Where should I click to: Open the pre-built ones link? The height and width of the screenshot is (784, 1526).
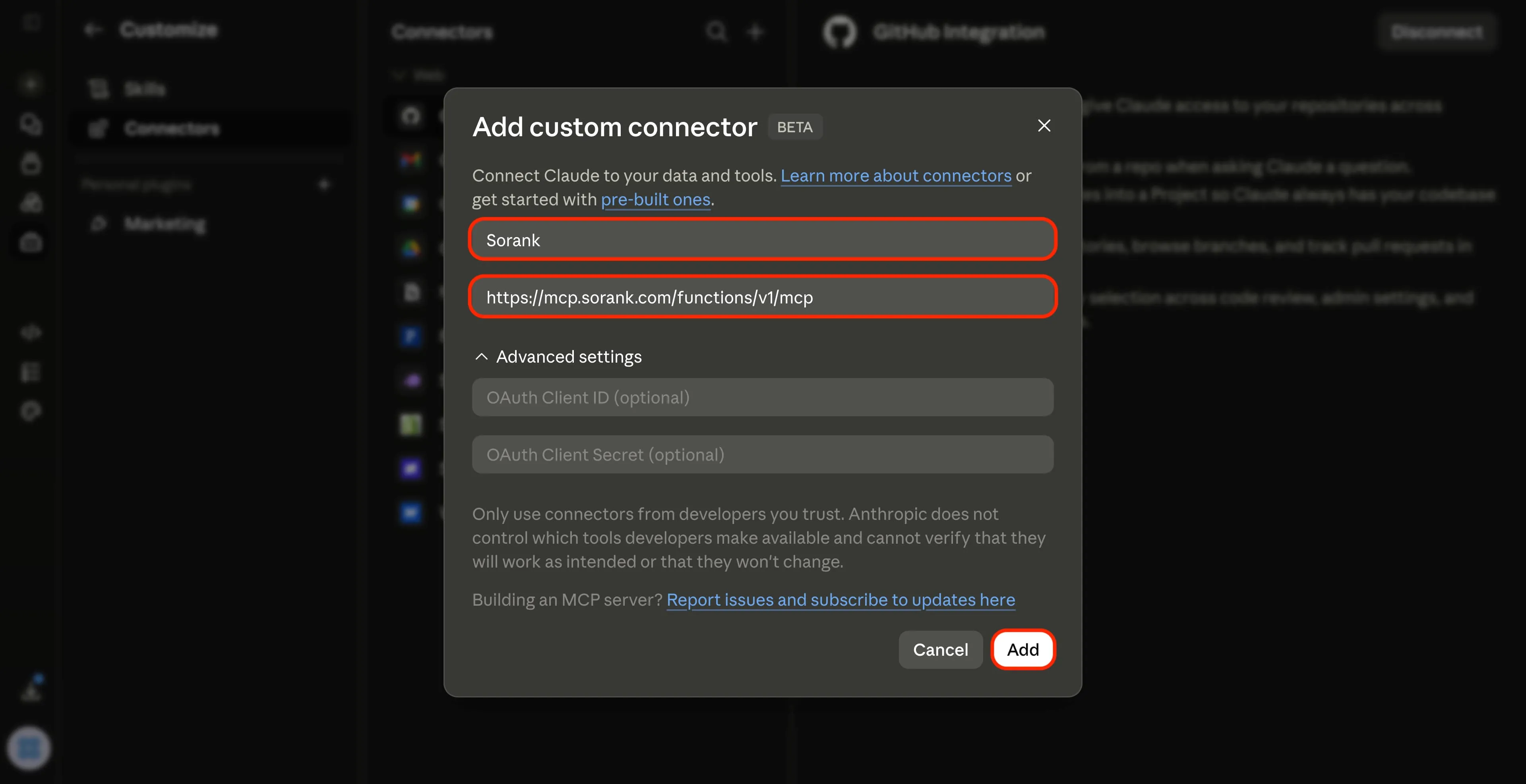[x=655, y=199]
